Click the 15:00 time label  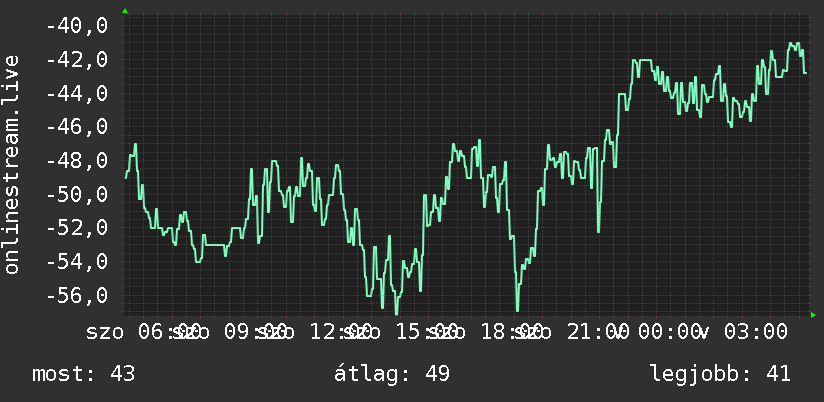(427, 332)
